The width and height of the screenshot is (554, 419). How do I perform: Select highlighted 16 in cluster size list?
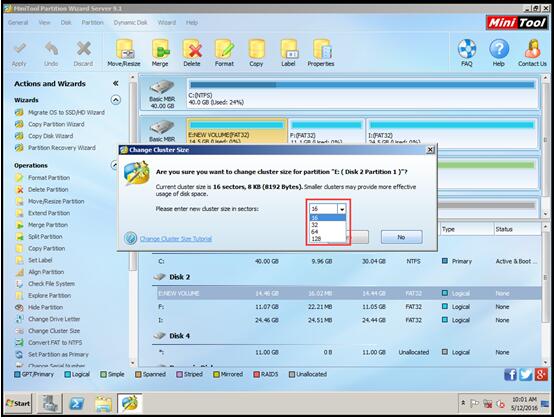(327, 218)
